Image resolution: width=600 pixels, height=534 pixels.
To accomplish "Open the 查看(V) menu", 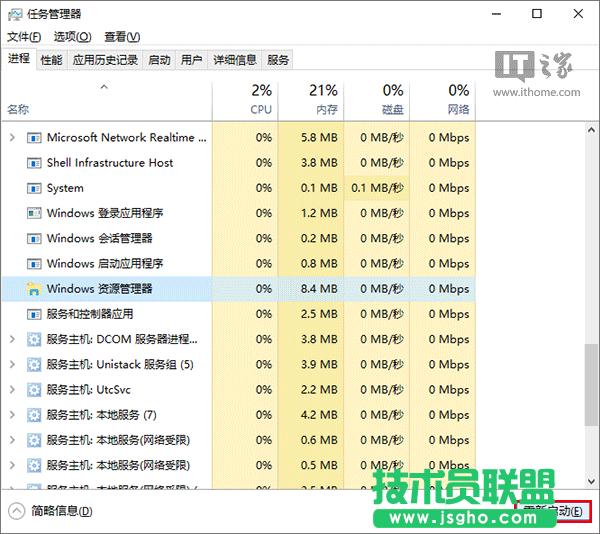I will pyautogui.click(x=124, y=37).
